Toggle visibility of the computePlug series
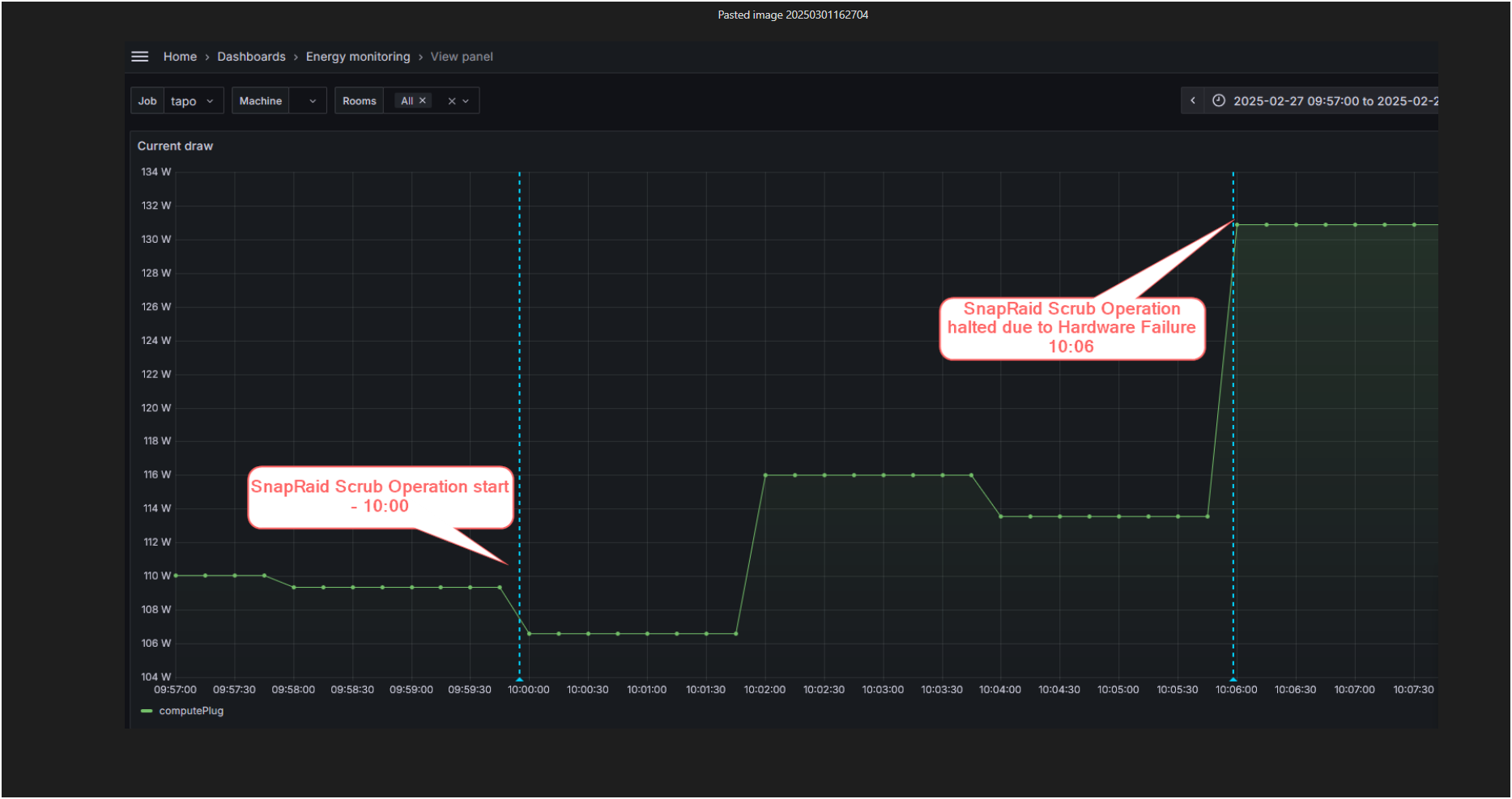 tap(191, 711)
